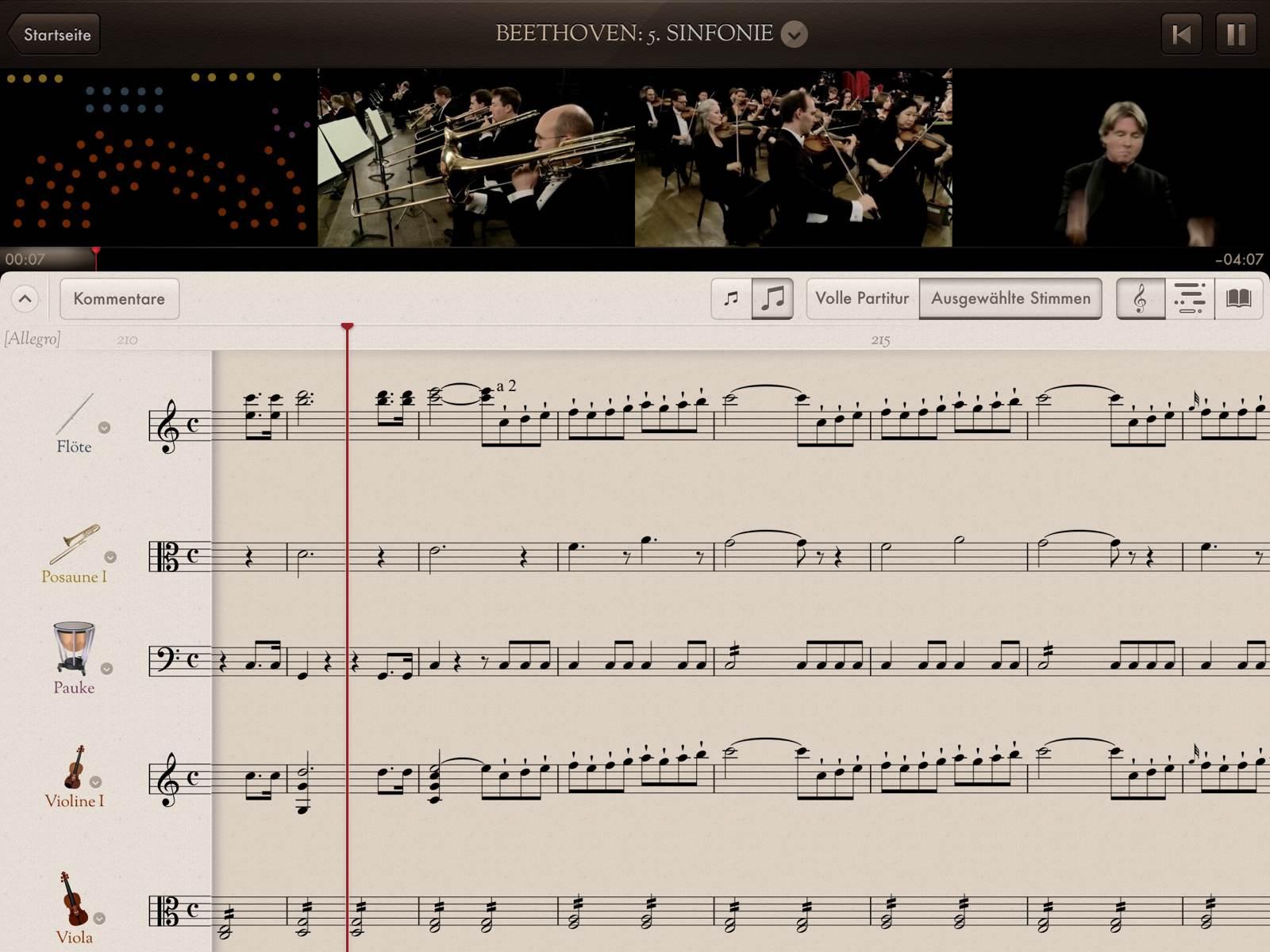Restart playback from the beginning
1270x952 pixels.
pos(1182,34)
